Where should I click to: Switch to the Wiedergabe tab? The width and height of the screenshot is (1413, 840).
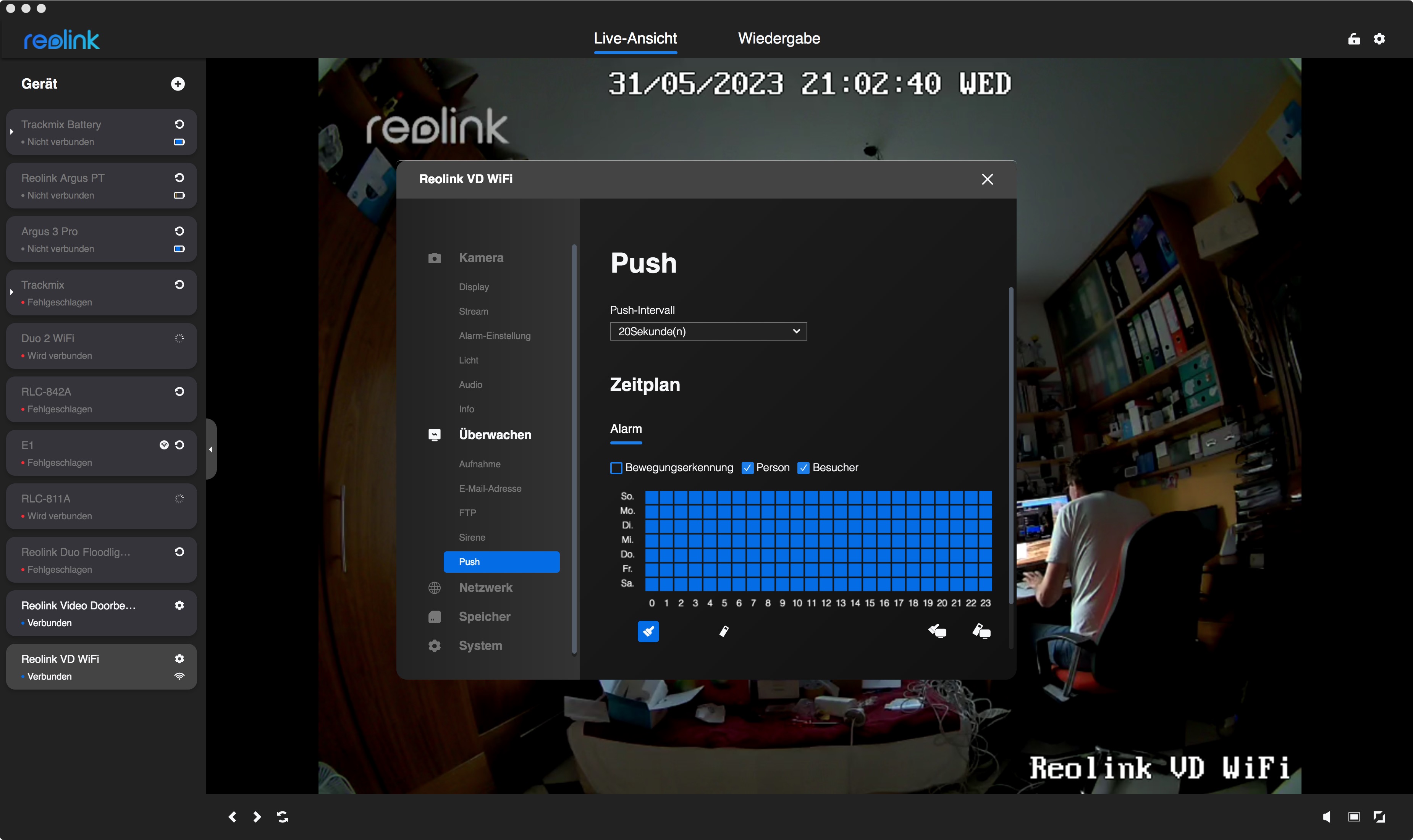(778, 39)
